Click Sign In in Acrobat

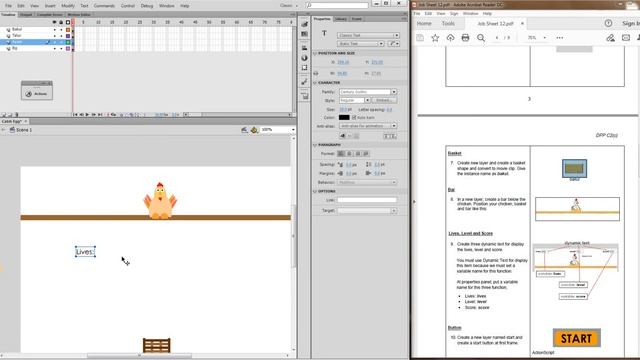click(631, 24)
